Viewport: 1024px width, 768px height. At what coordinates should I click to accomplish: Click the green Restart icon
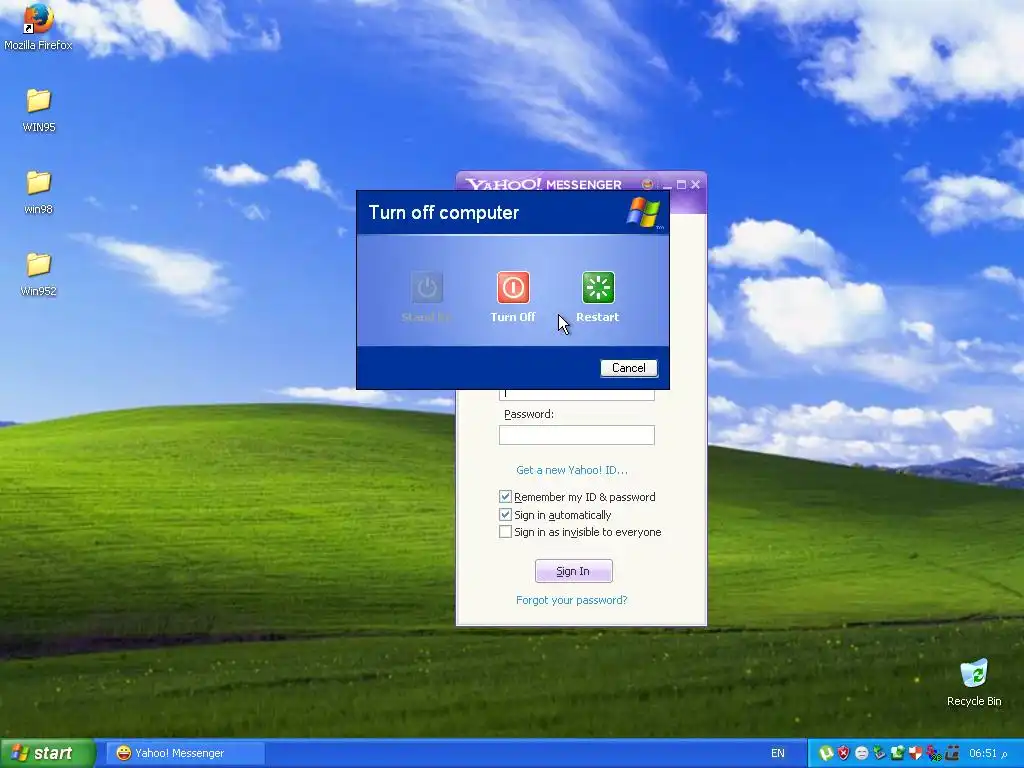pos(598,287)
